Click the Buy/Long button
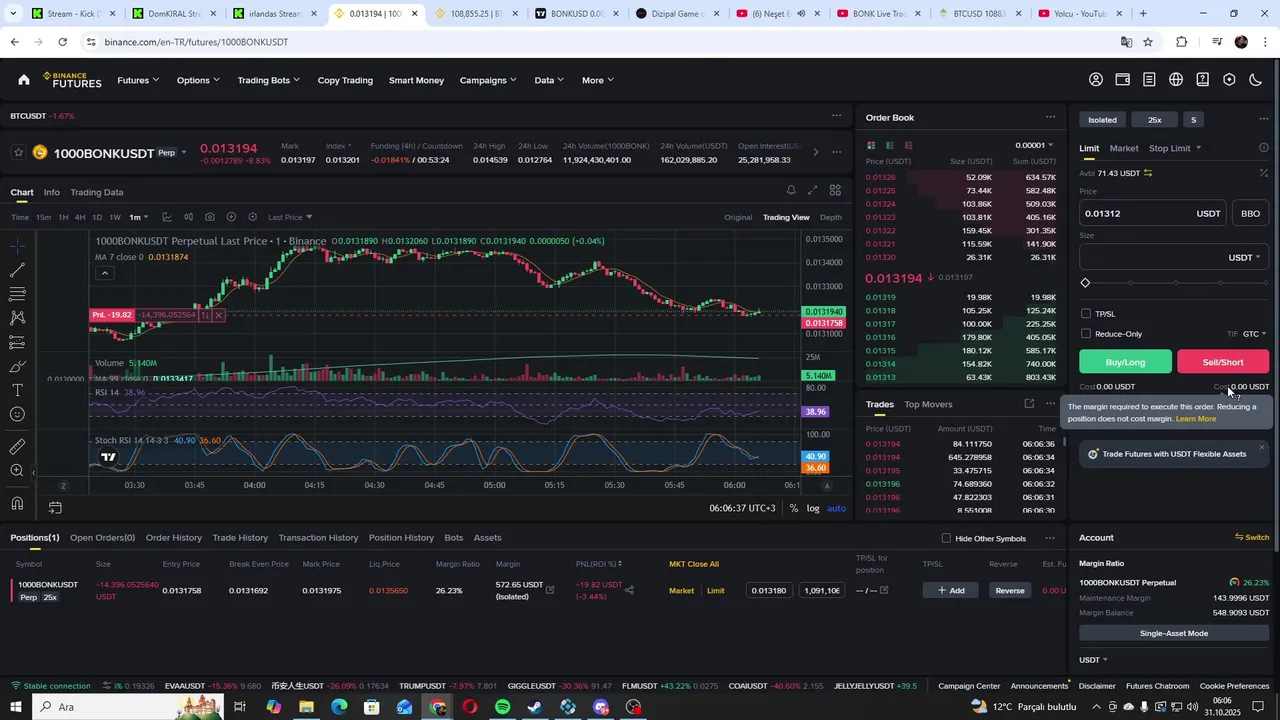 [1125, 362]
